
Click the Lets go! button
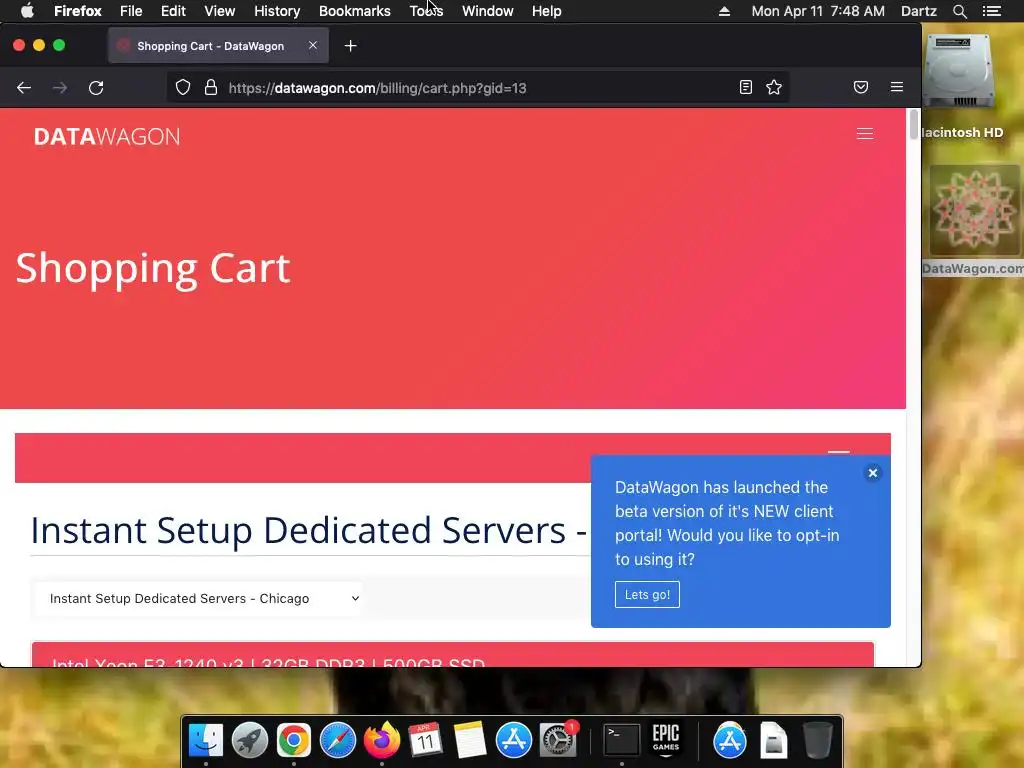click(x=647, y=594)
